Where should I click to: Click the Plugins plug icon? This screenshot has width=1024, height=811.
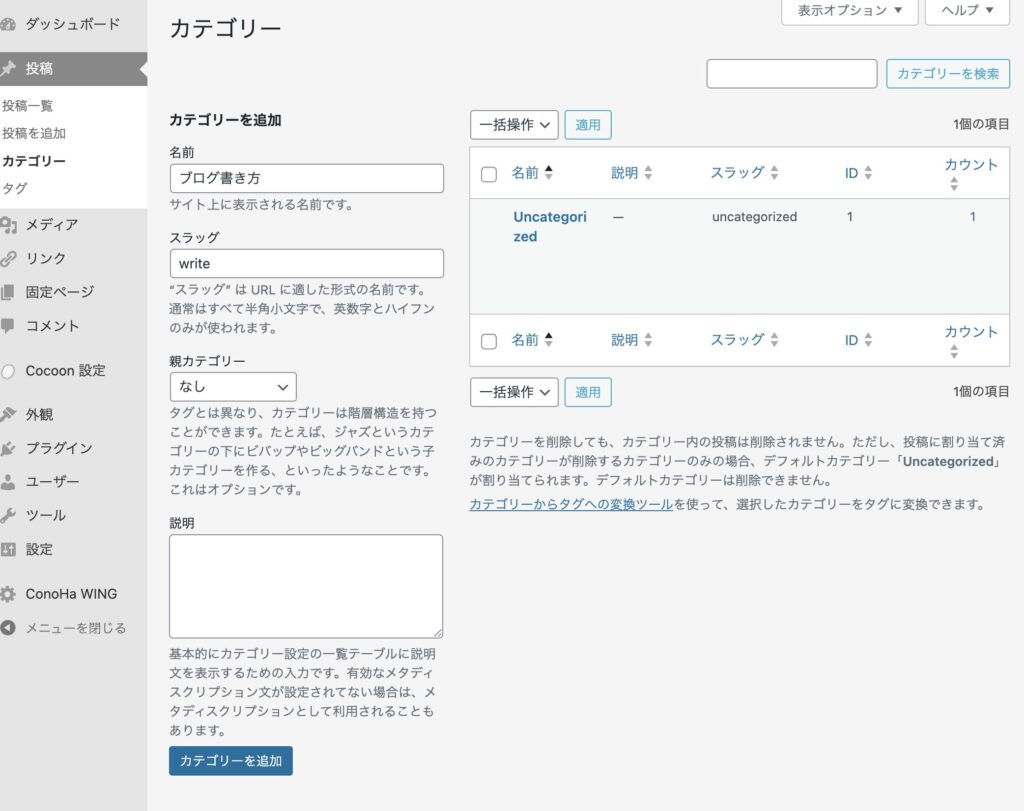pos(8,448)
